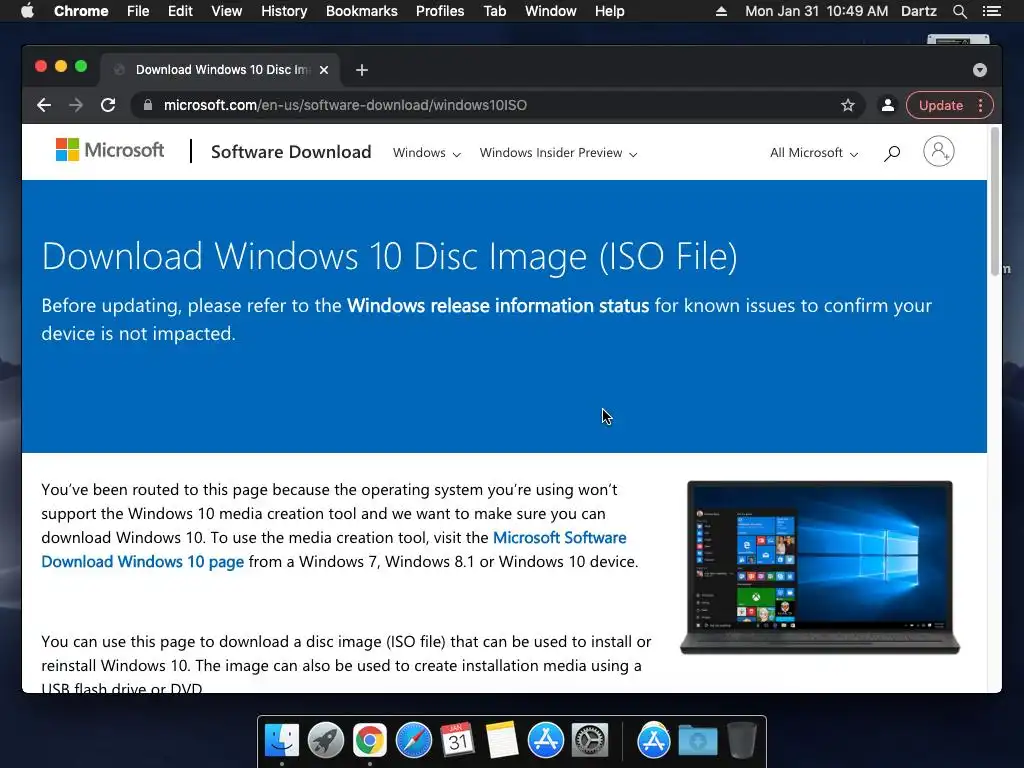Click the Microsoft logo
The width and height of the screenshot is (1024, 768).
click(x=110, y=150)
